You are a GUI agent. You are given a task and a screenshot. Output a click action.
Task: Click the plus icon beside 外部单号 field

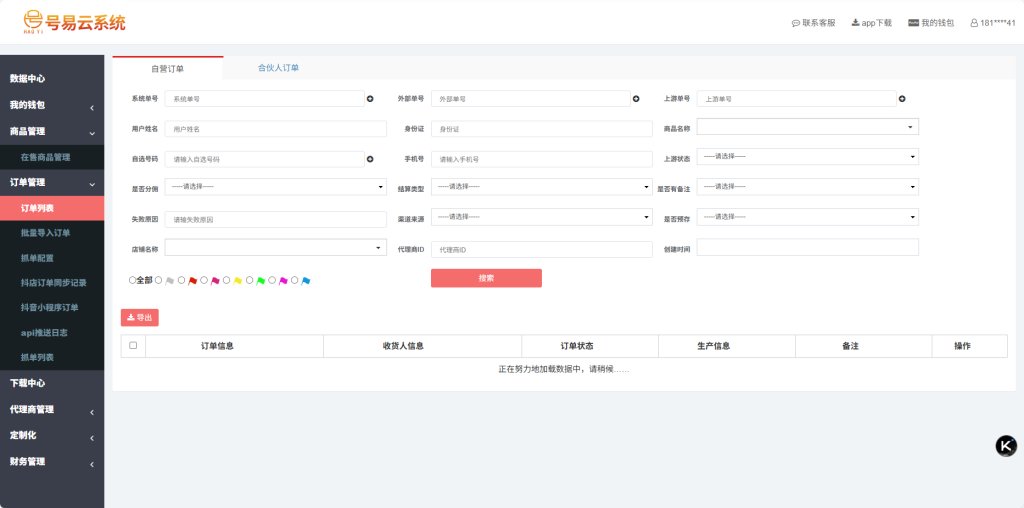coord(636,99)
